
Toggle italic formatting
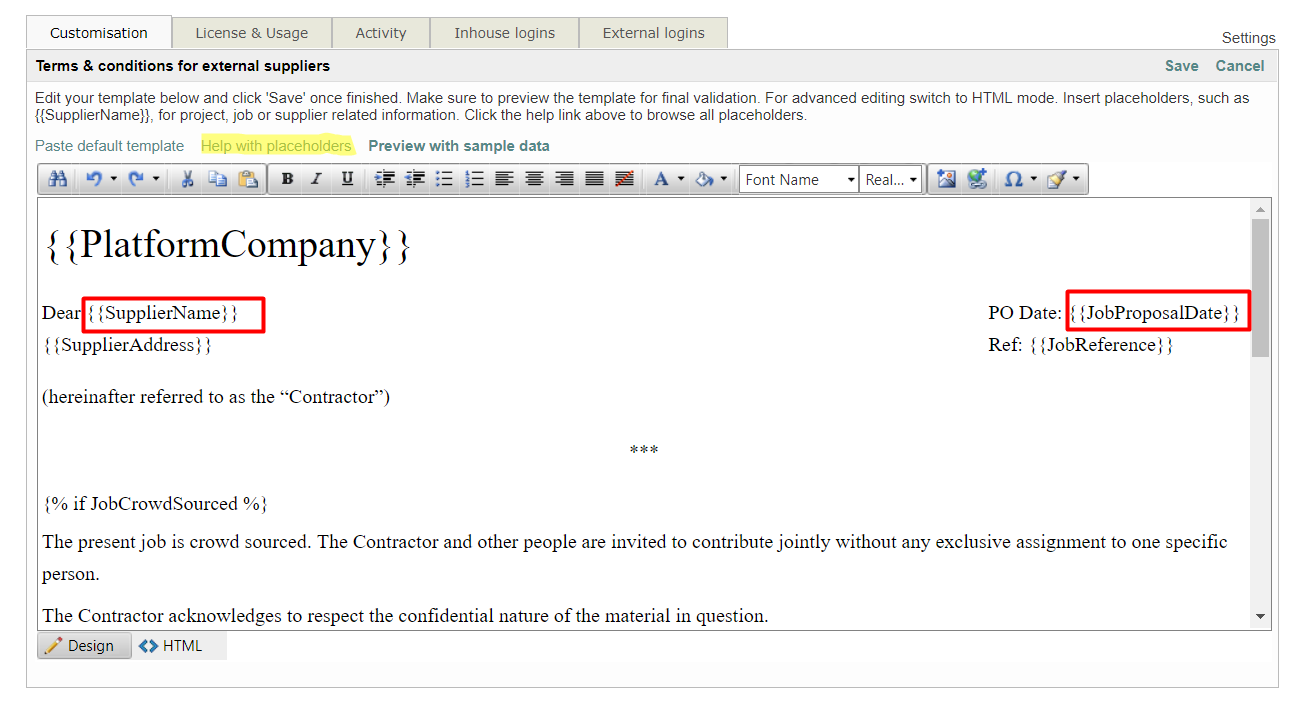pyautogui.click(x=317, y=179)
